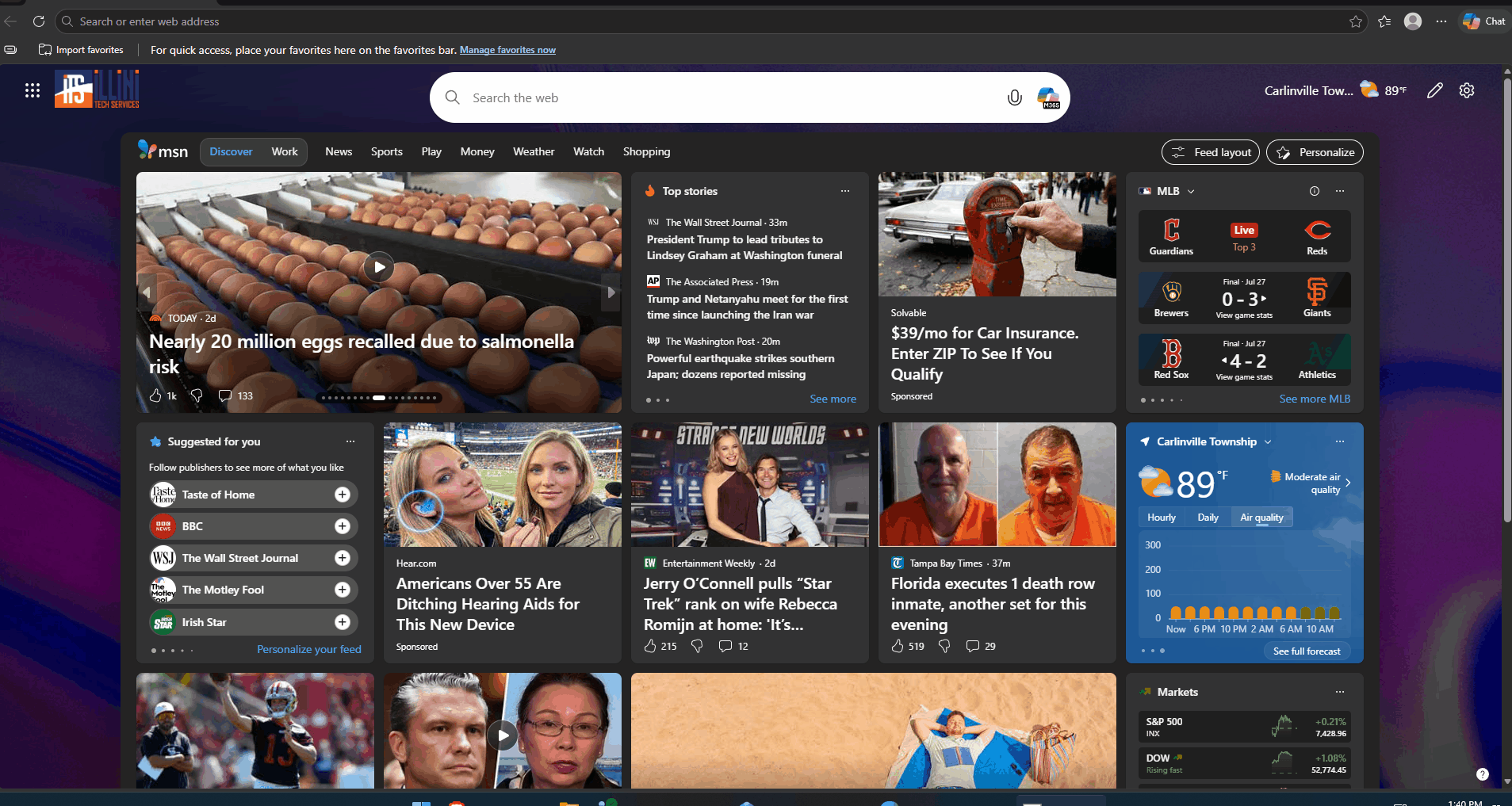Click See more MLB link
The height and width of the screenshot is (806, 1512).
[1315, 399]
